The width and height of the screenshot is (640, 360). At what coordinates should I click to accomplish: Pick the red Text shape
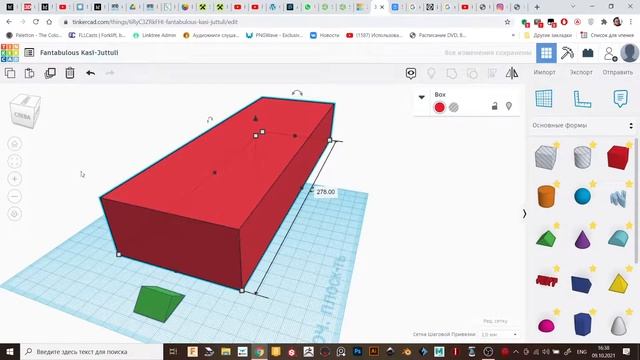[x=546, y=280]
